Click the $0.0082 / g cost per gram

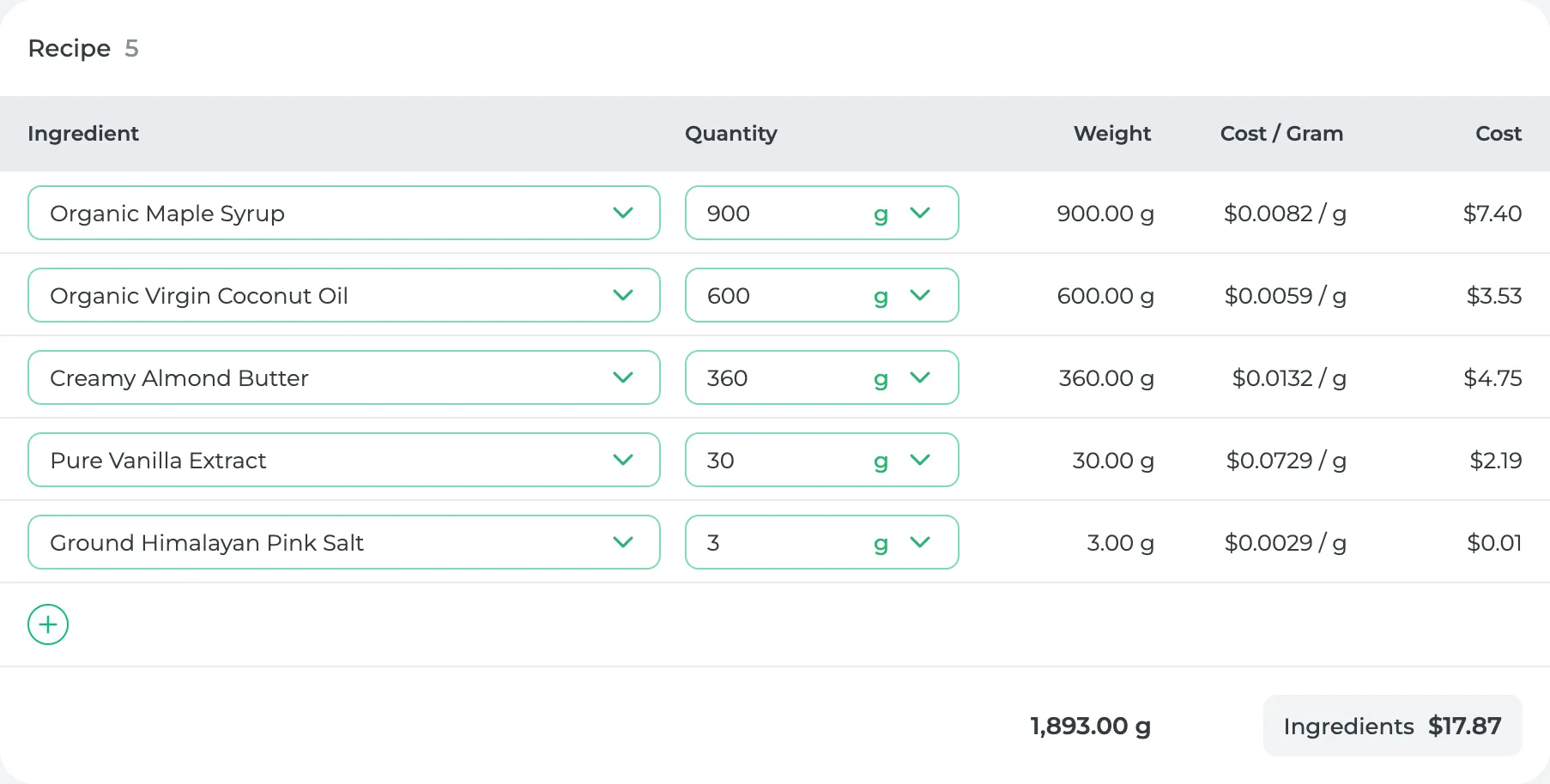coord(1285,214)
